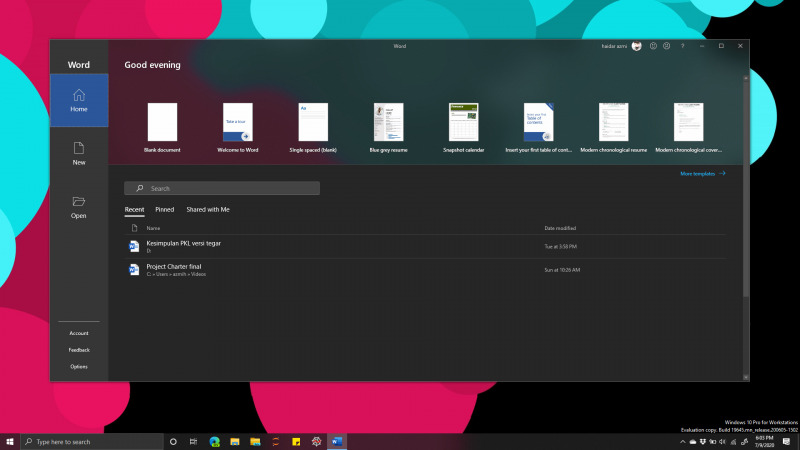Choose the Blue grey resume template

pos(388,128)
